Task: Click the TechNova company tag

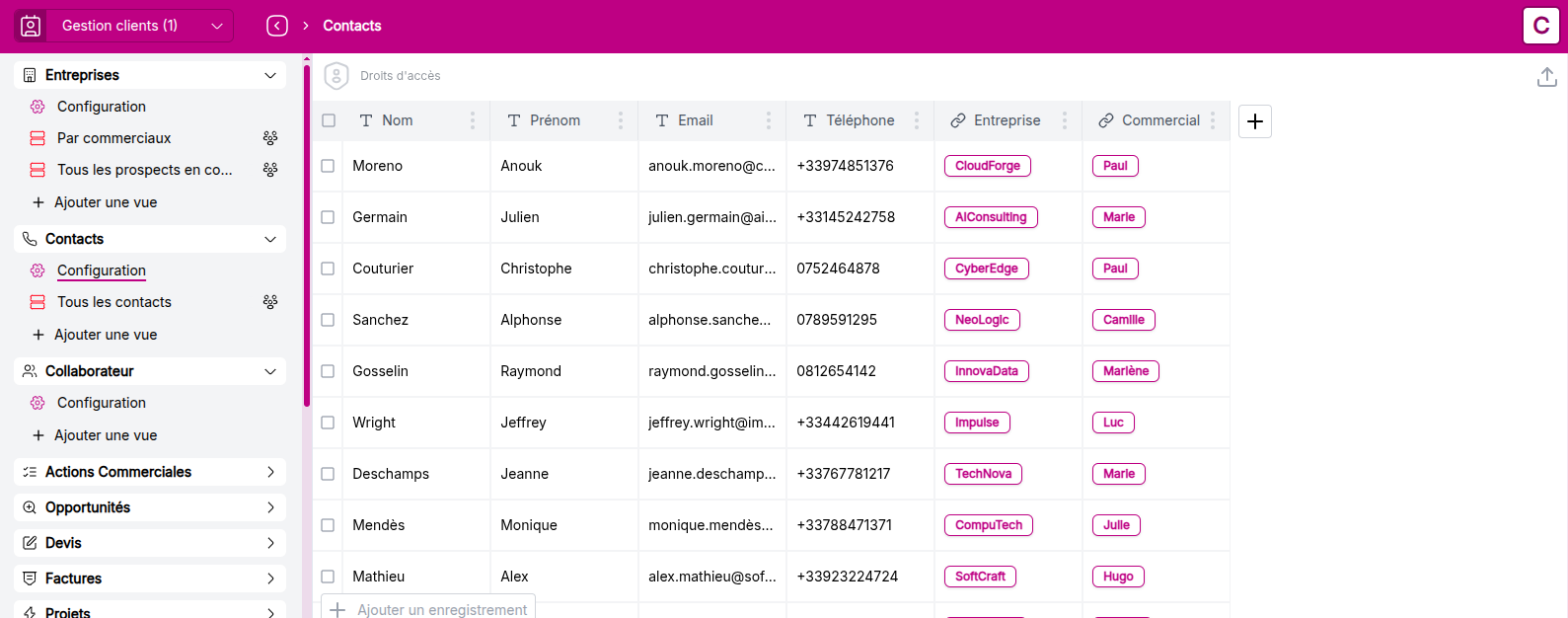Action: point(983,474)
